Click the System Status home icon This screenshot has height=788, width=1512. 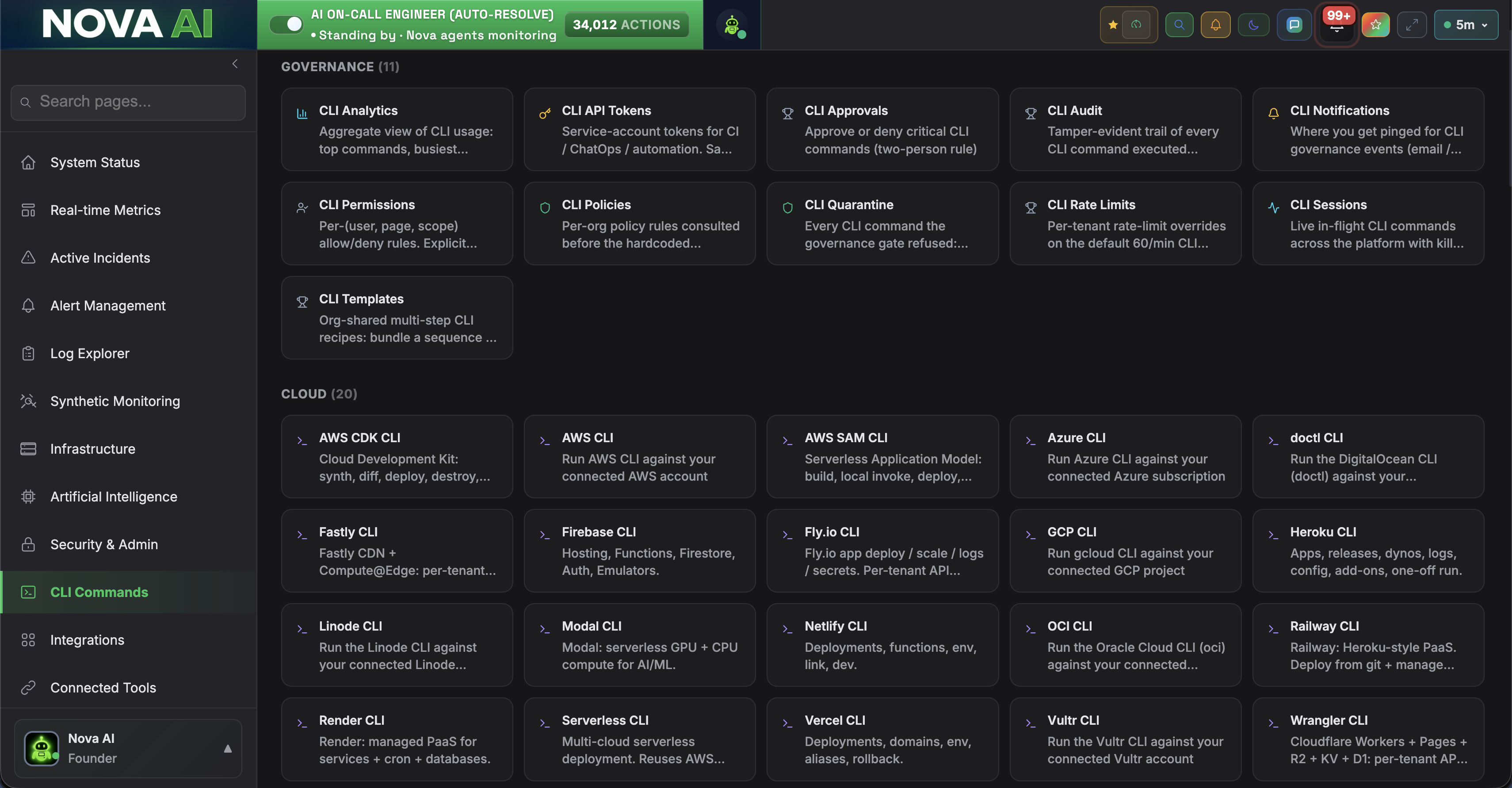coord(28,162)
